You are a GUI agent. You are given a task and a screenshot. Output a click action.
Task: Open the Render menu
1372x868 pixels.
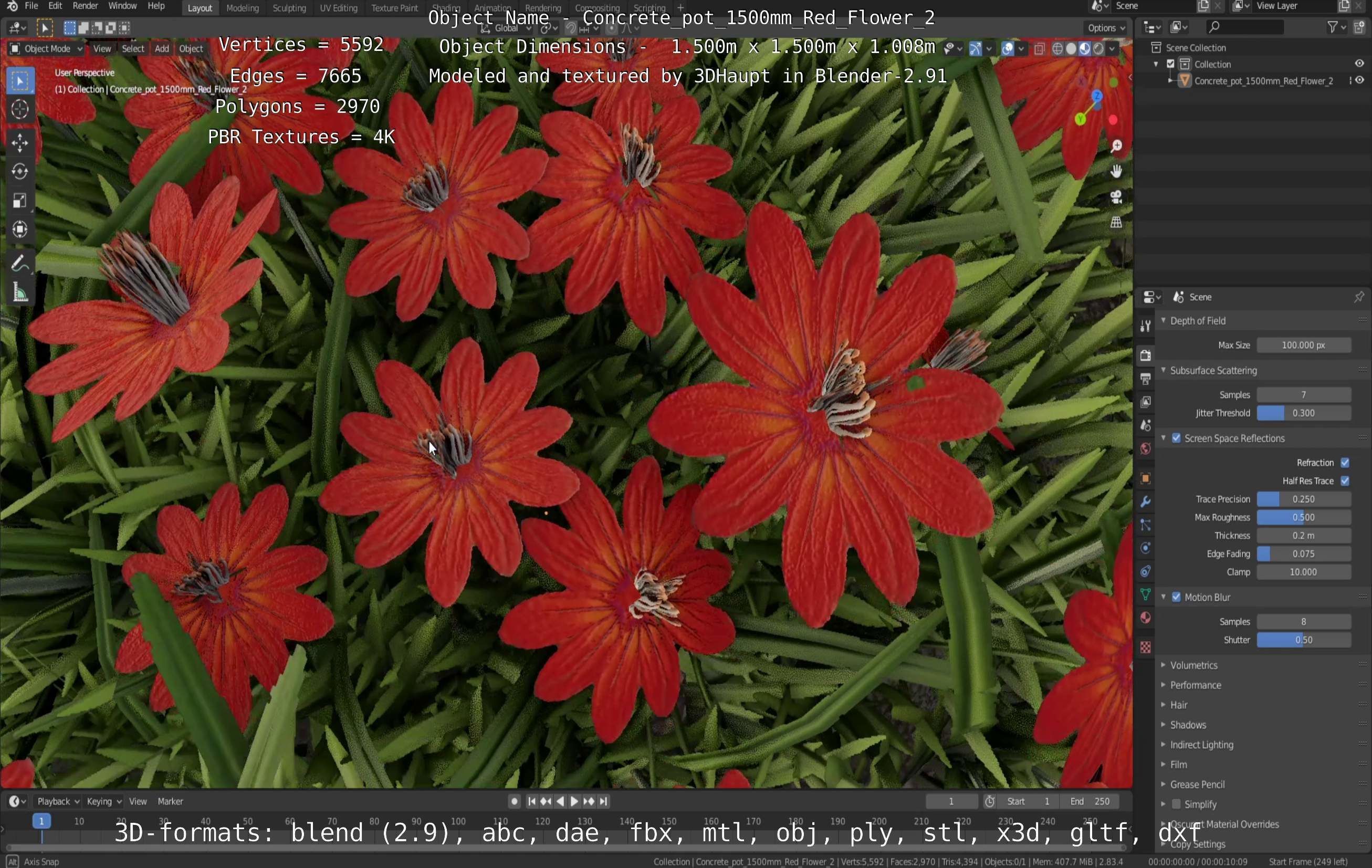(x=86, y=6)
